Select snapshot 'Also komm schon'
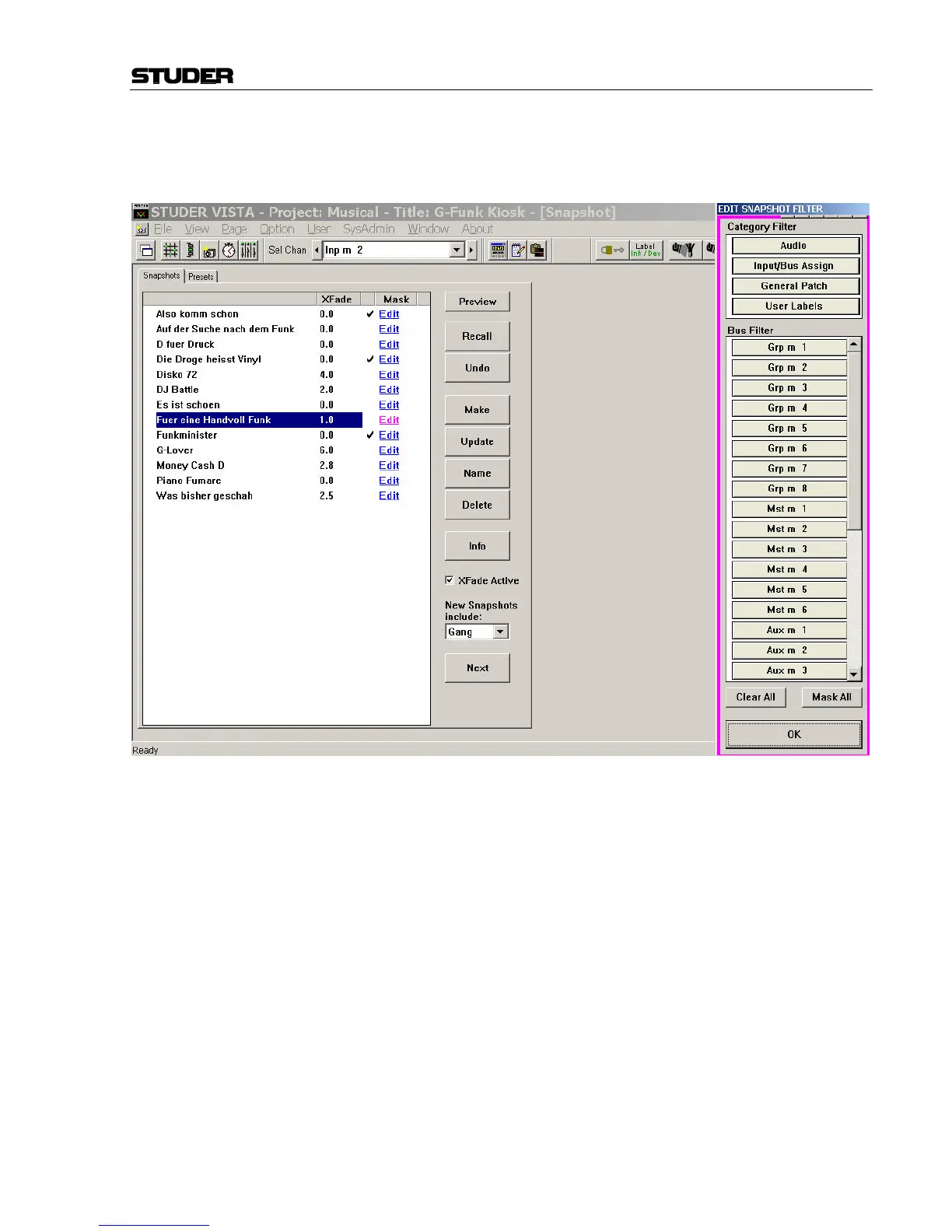This screenshot has width=952, height=1232. pyautogui.click(x=198, y=314)
